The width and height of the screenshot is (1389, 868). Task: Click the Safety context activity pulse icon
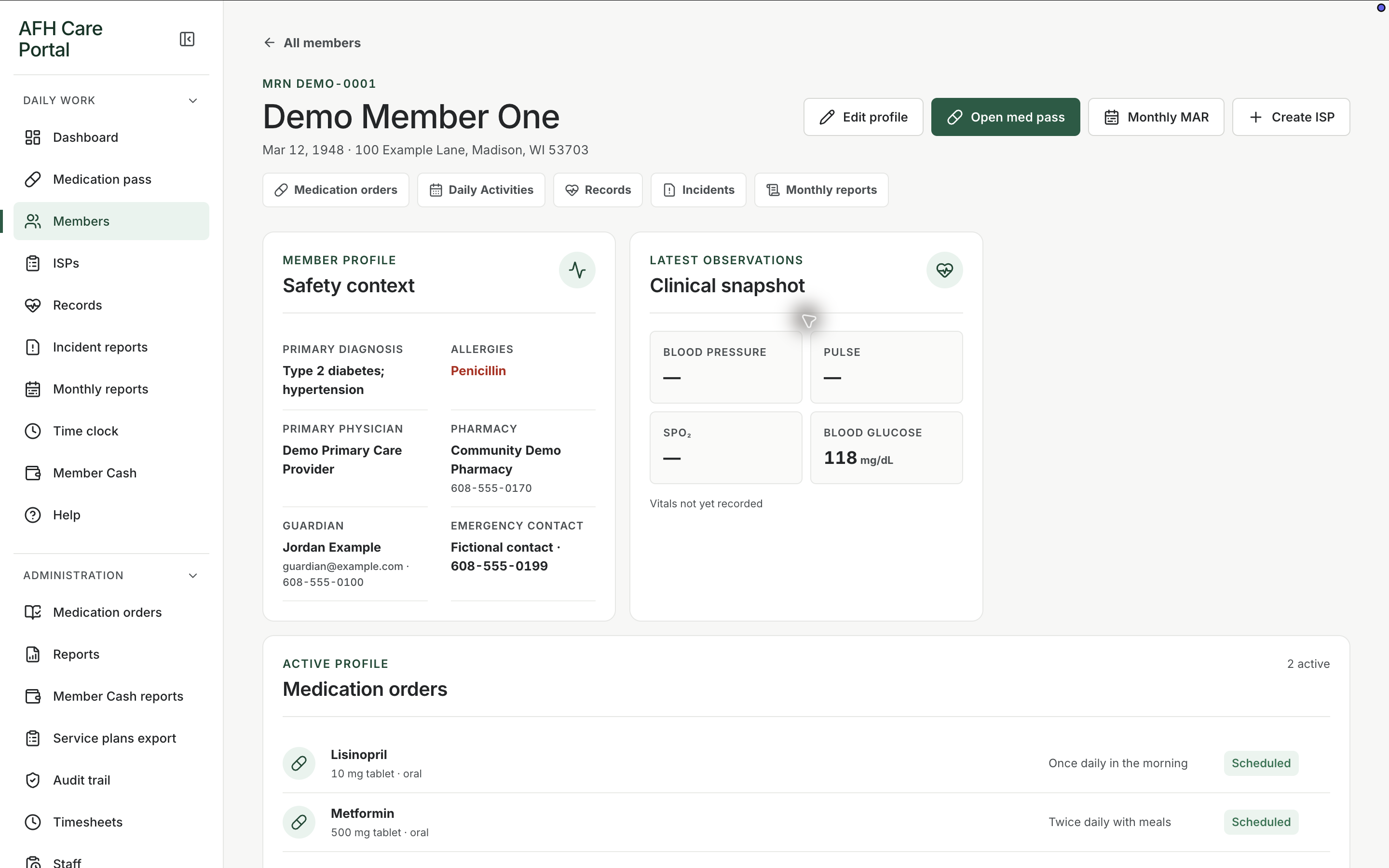point(577,270)
